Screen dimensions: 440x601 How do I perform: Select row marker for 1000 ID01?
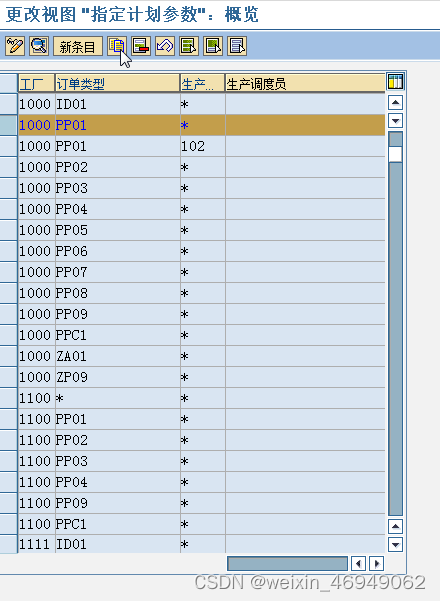(8, 104)
